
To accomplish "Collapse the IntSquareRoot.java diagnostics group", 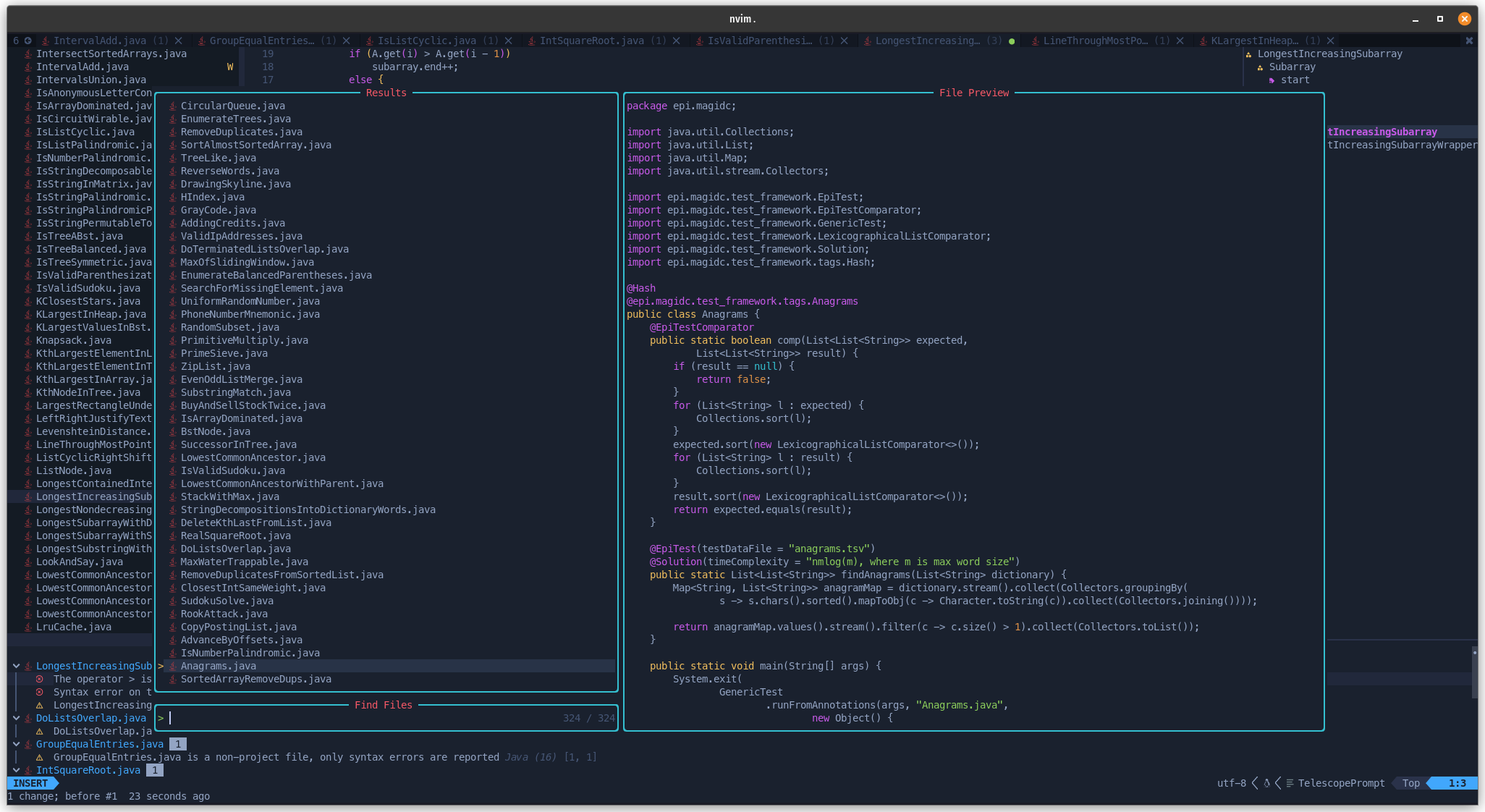I will click(16, 770).
